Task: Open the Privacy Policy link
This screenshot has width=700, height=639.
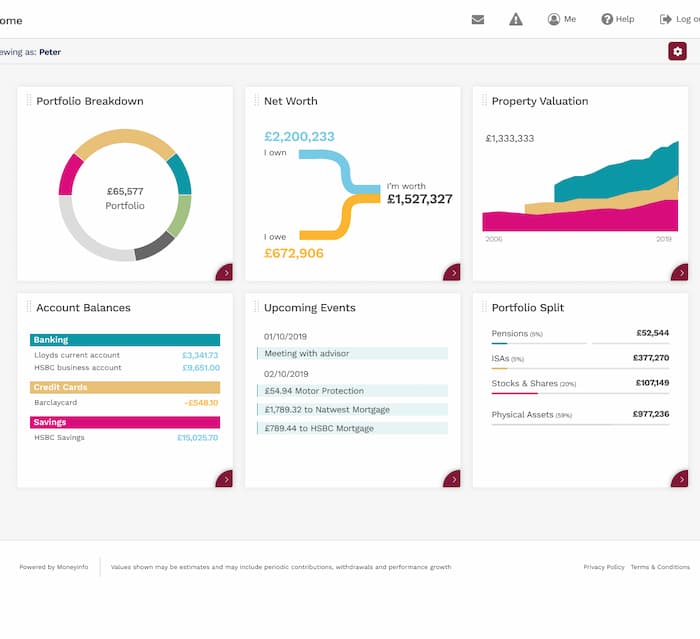Action: [603, 567]
